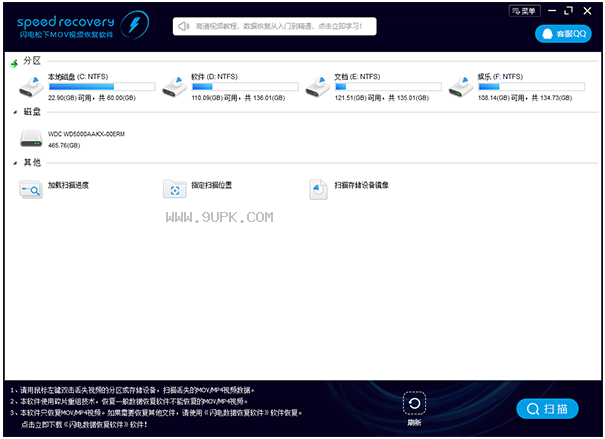The image size is (605, 439).
Task: Open the scan storage device image icon
Action: 318,189
